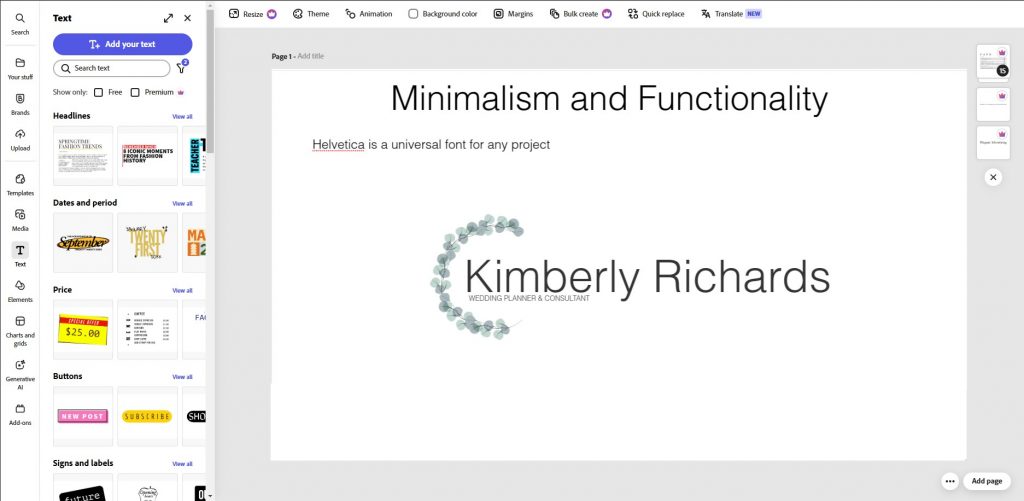Open the first page thumbnail
Screen dimensions: 1024x501
click(x=993, y=63)
